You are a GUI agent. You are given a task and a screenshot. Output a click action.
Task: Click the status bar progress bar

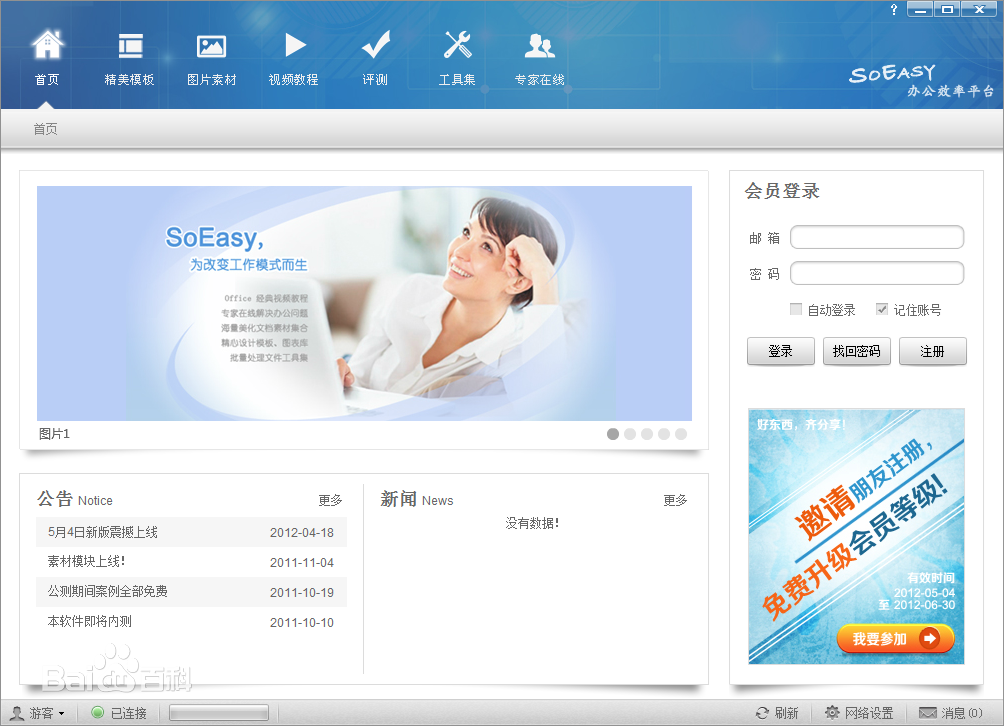click(x=219, y=713)
